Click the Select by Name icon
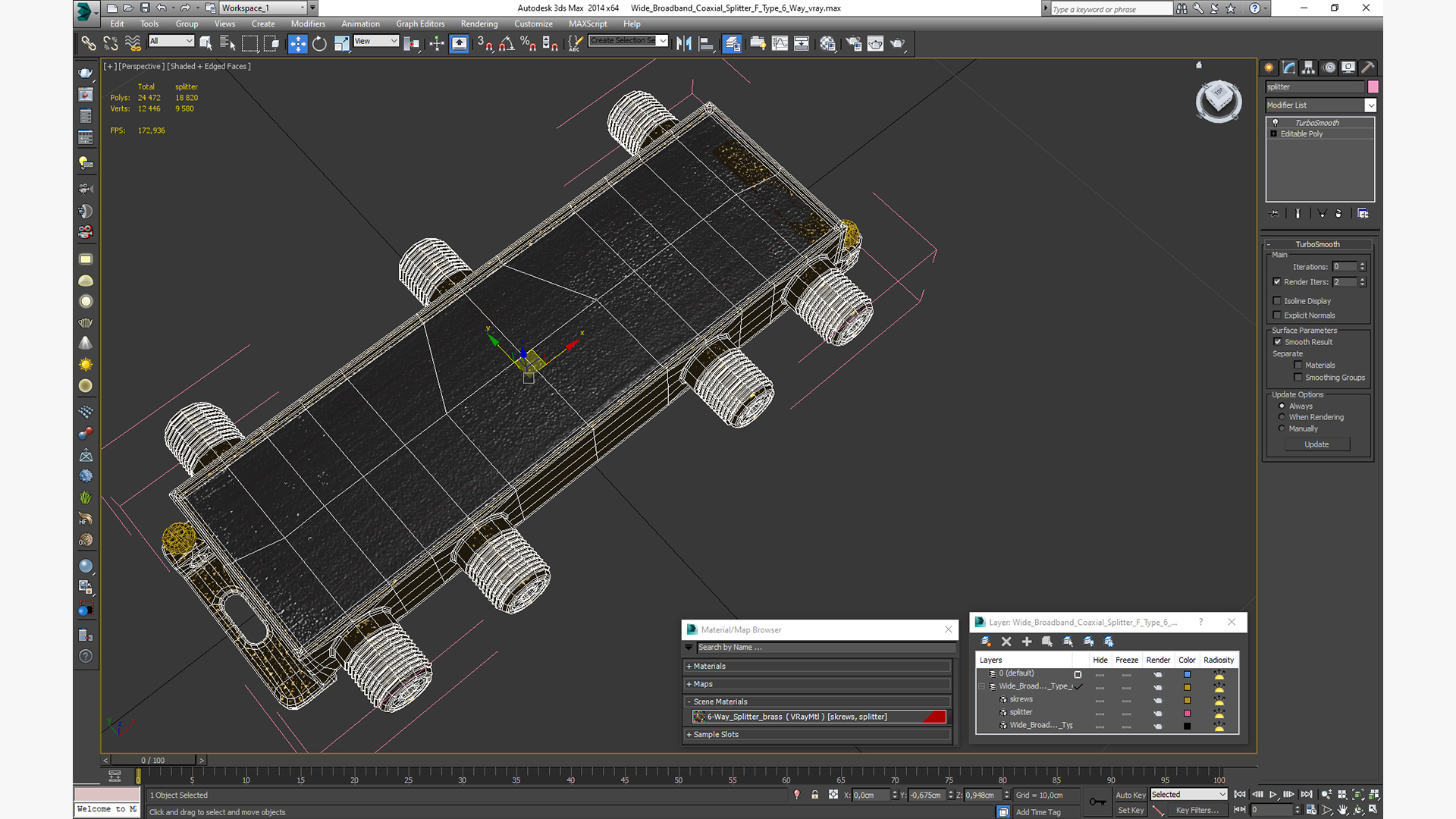The width and height of the screenshot is (1456, 819). tap(227, 43)
